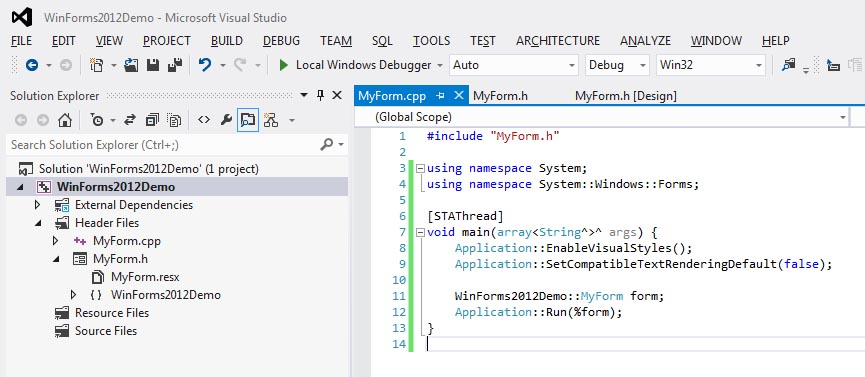The image size is (865, 377).
Task: Undo the last action
Action: (205, 65)
